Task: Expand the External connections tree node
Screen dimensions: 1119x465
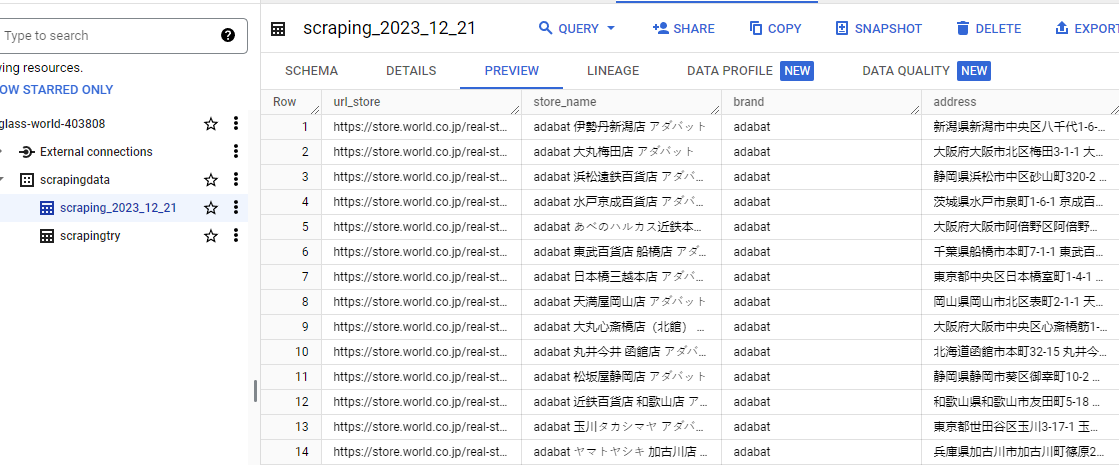Action: (x=3, y=152)
